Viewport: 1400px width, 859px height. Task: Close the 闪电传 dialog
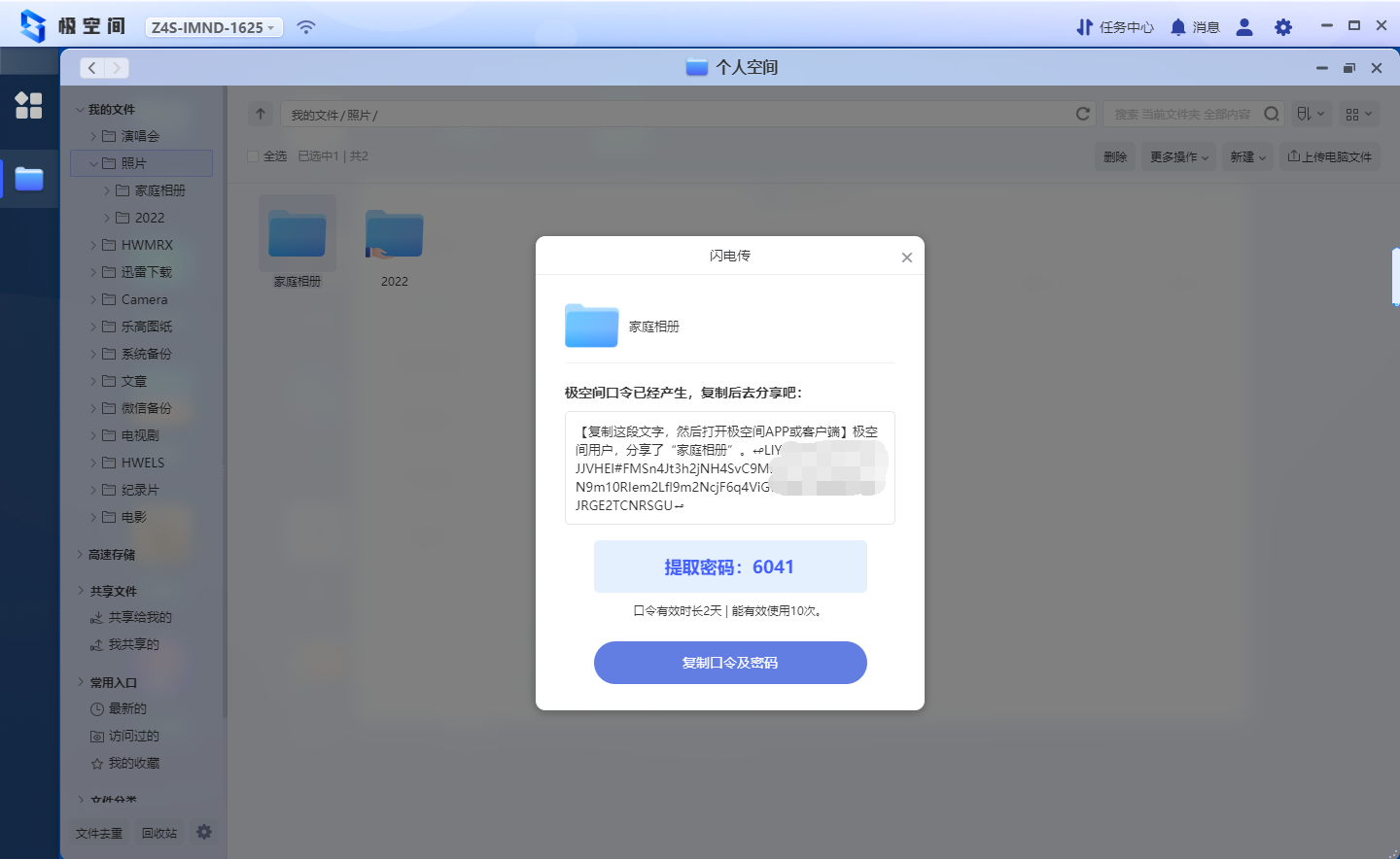[x=906, y=258]
